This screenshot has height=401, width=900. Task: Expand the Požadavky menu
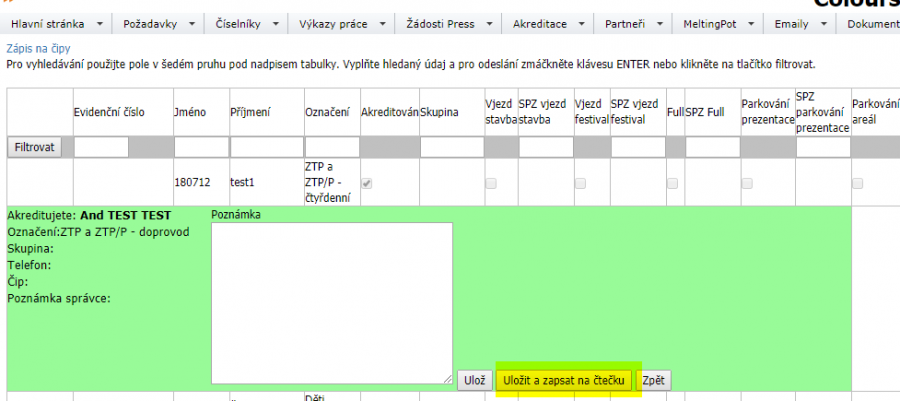pos(158,22)
